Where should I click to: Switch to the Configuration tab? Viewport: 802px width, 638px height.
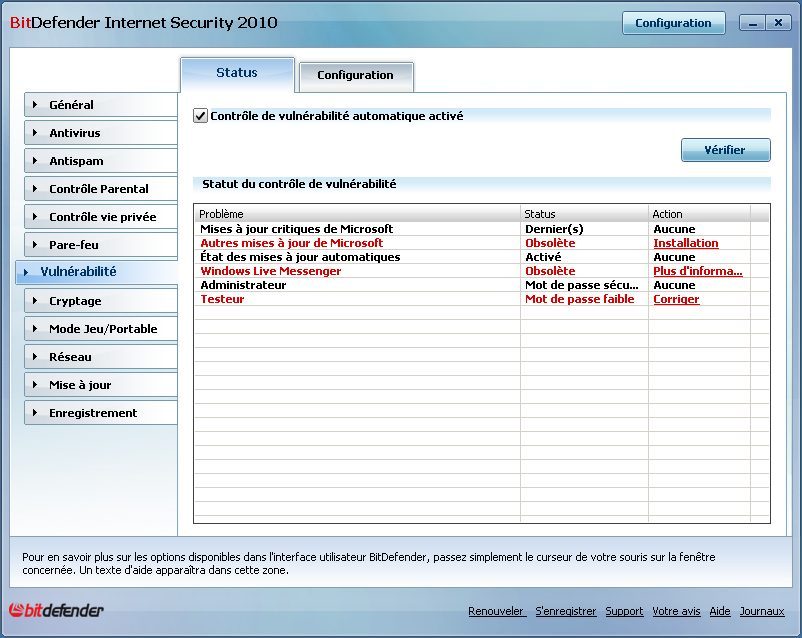(x=356, y=76)
